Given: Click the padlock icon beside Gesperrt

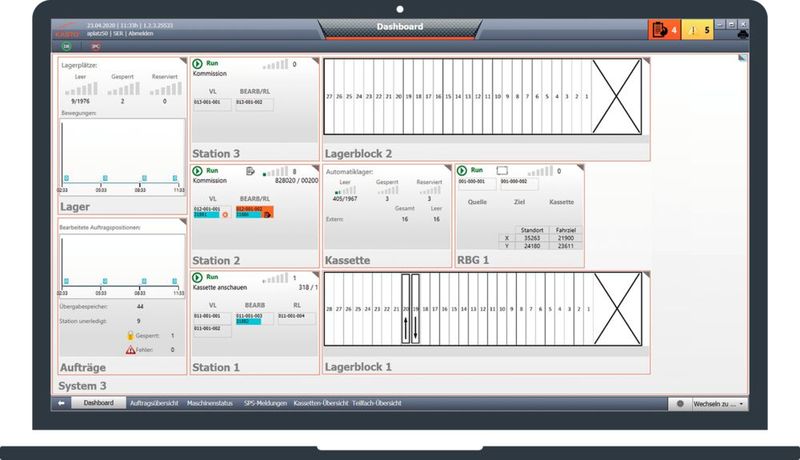Looking at the screenshot, I should (x=130, y=336).
